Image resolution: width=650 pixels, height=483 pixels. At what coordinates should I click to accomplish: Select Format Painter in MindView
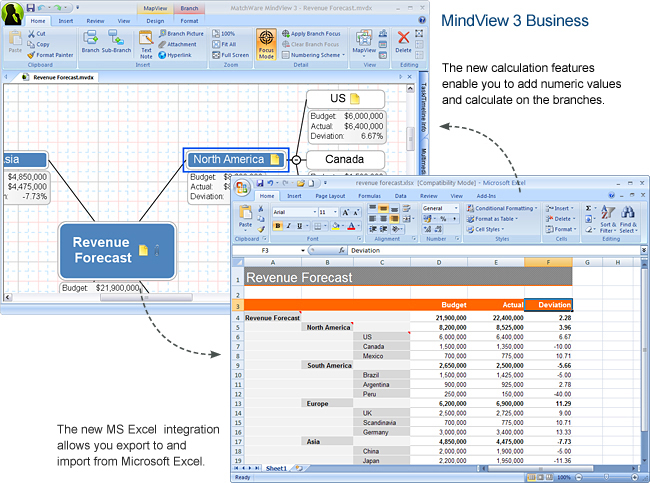[51, 55]
